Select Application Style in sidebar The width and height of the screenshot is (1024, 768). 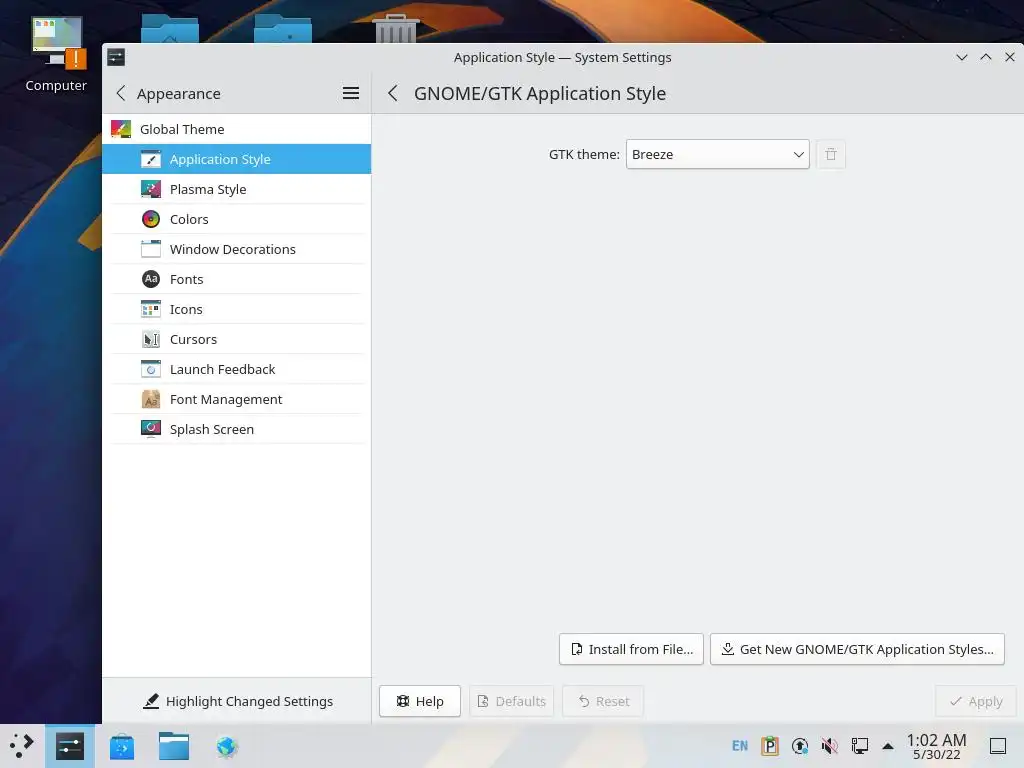[x=236, y=159]
